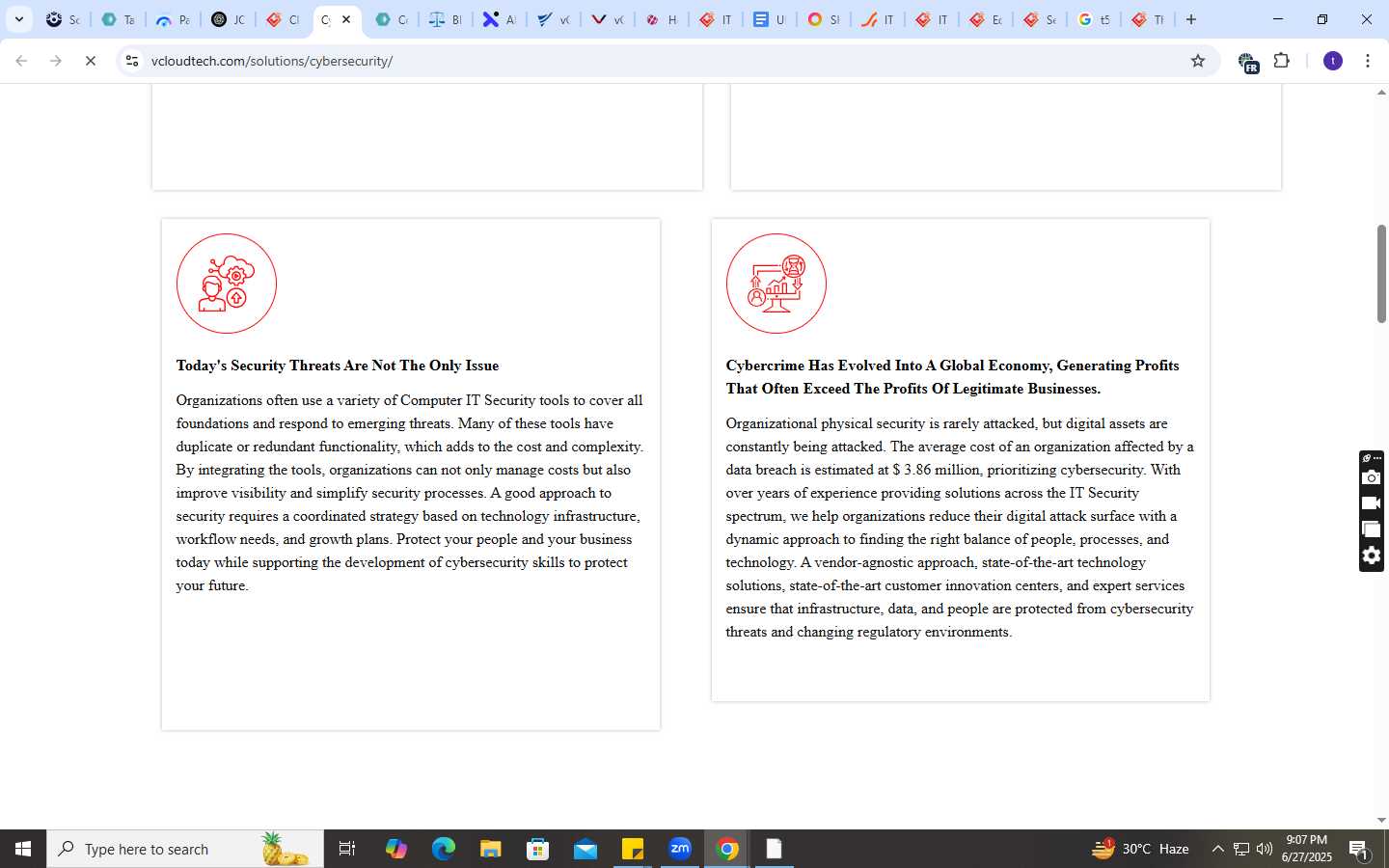Viewport: 1389px width, 868px height.
Task: Switch to the 'Pa' tab with gauge favicon
Action: coord(174,19)
